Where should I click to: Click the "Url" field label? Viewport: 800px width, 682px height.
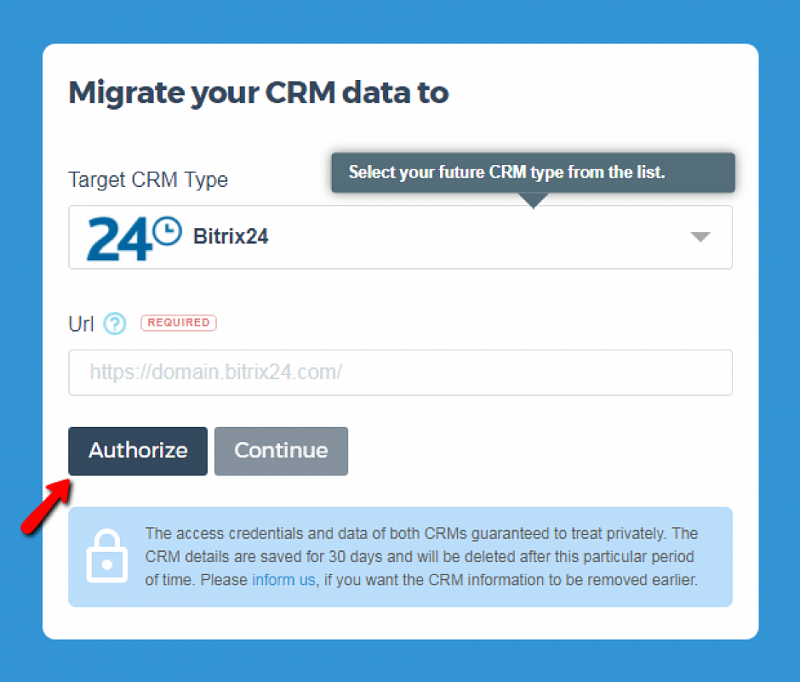point(81,324)
